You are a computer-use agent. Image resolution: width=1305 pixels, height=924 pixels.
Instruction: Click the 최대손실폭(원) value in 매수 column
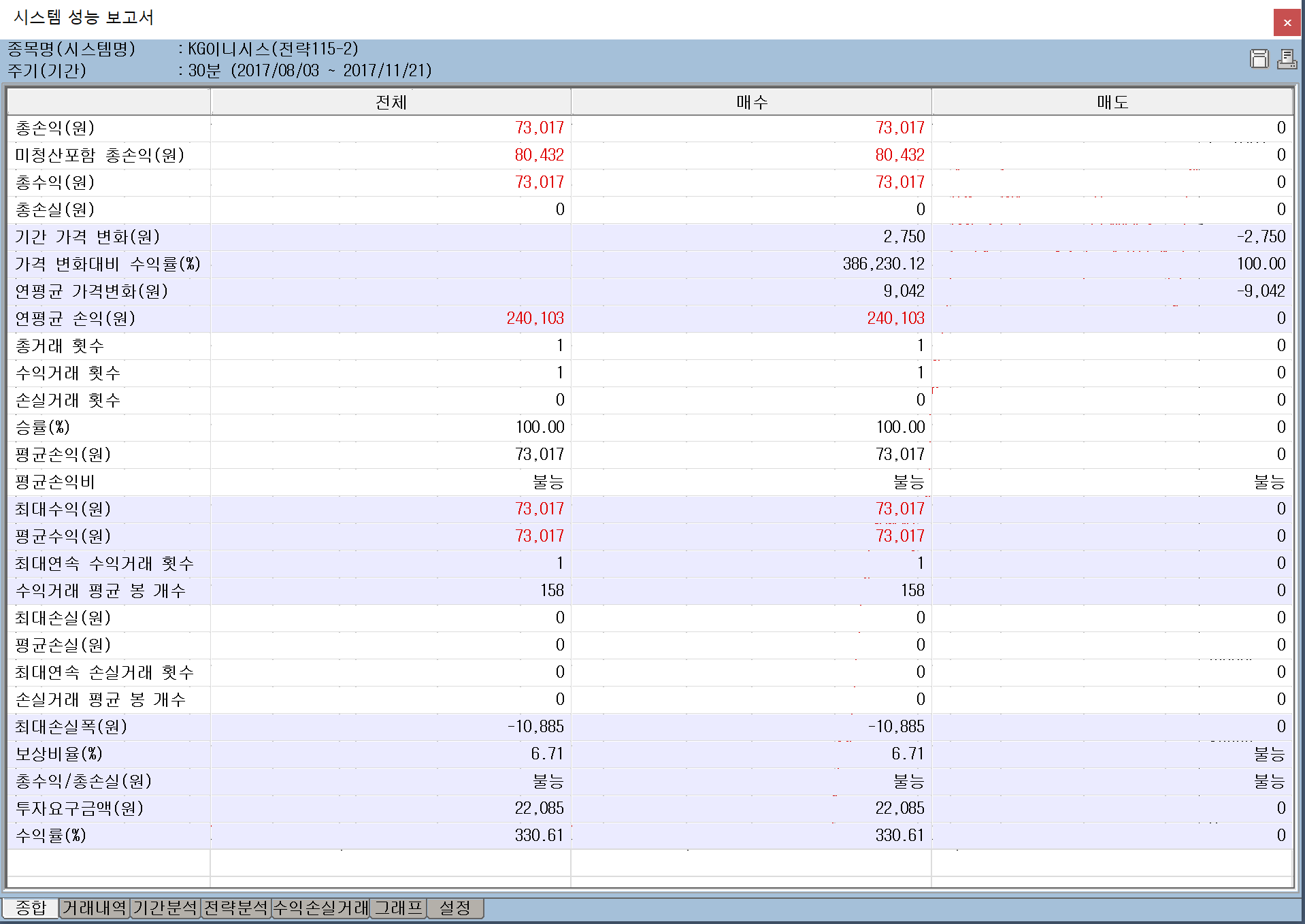tap(896, 727)
